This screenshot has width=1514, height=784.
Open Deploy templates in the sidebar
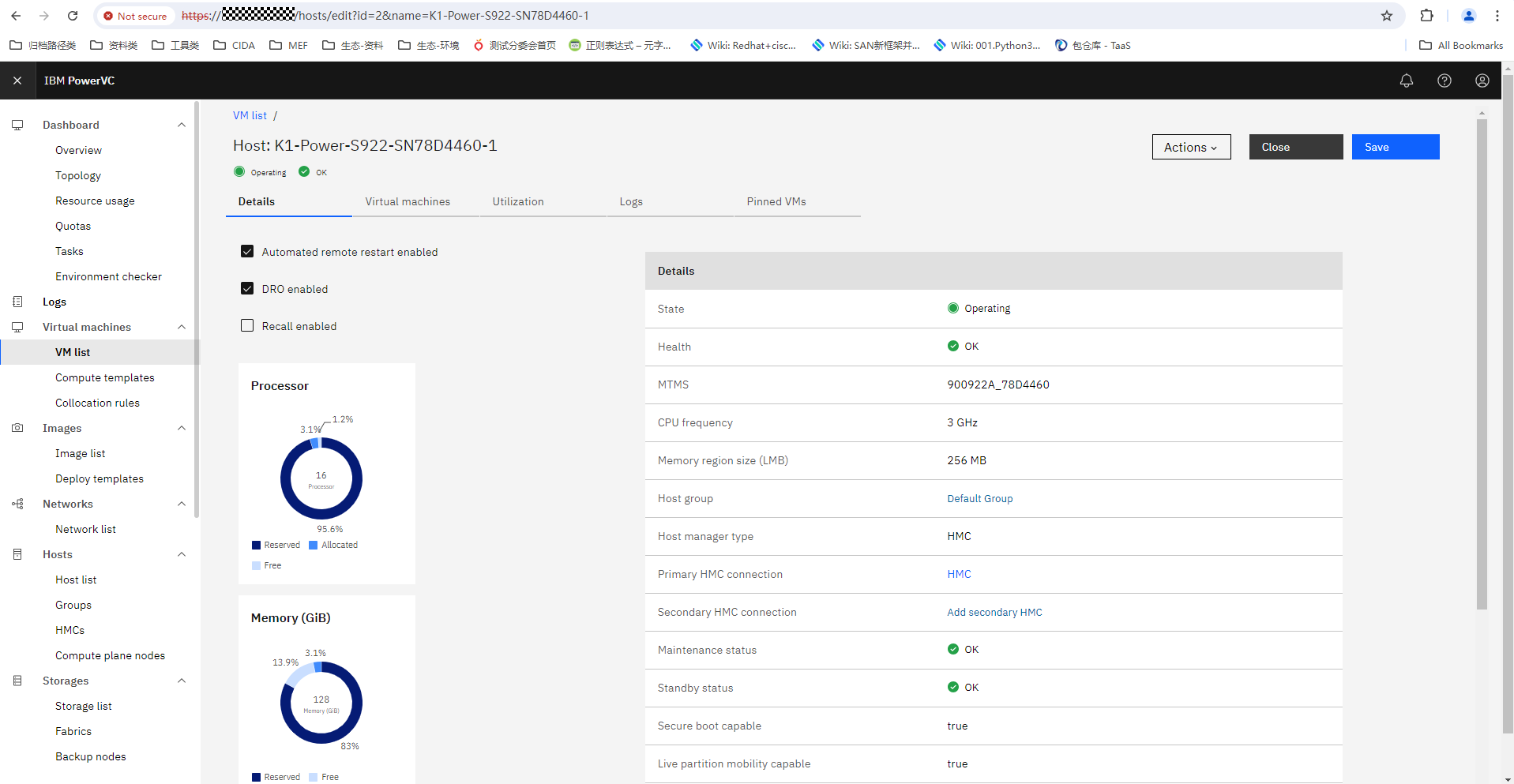point(100,478)
